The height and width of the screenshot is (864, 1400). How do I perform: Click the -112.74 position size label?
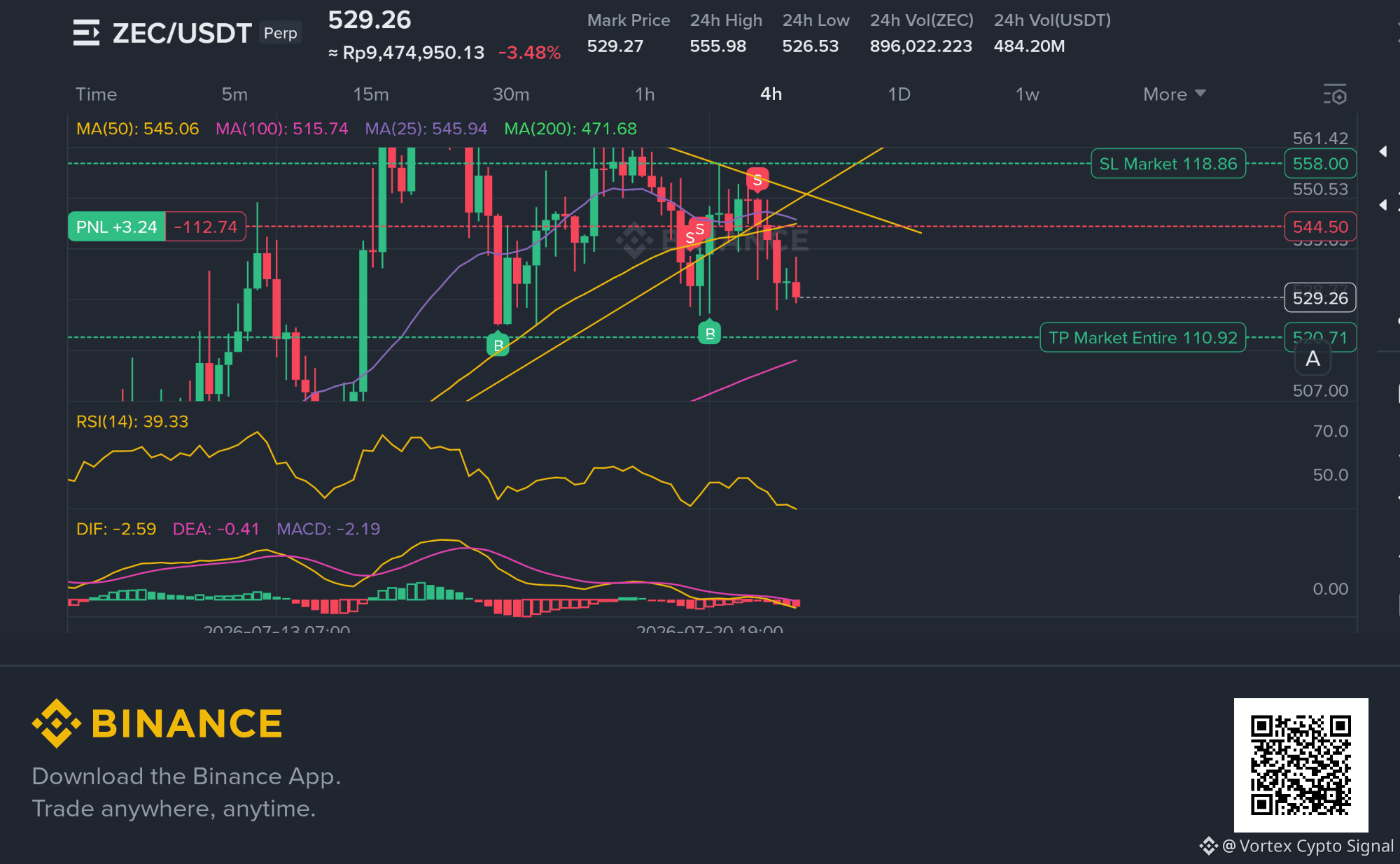click(206, 227)
